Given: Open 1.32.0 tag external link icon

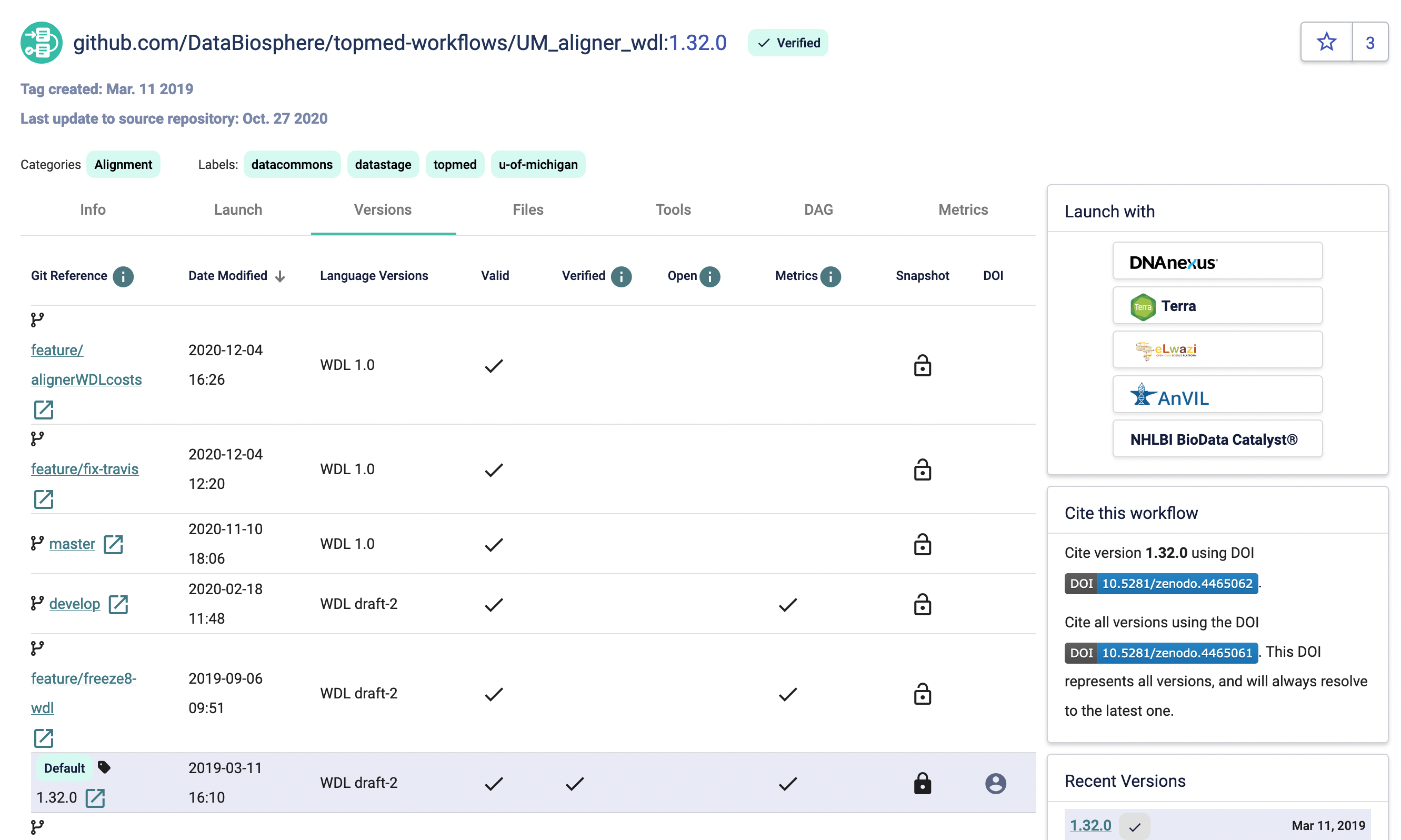Looking at the screenshot, I should point(95,797).
